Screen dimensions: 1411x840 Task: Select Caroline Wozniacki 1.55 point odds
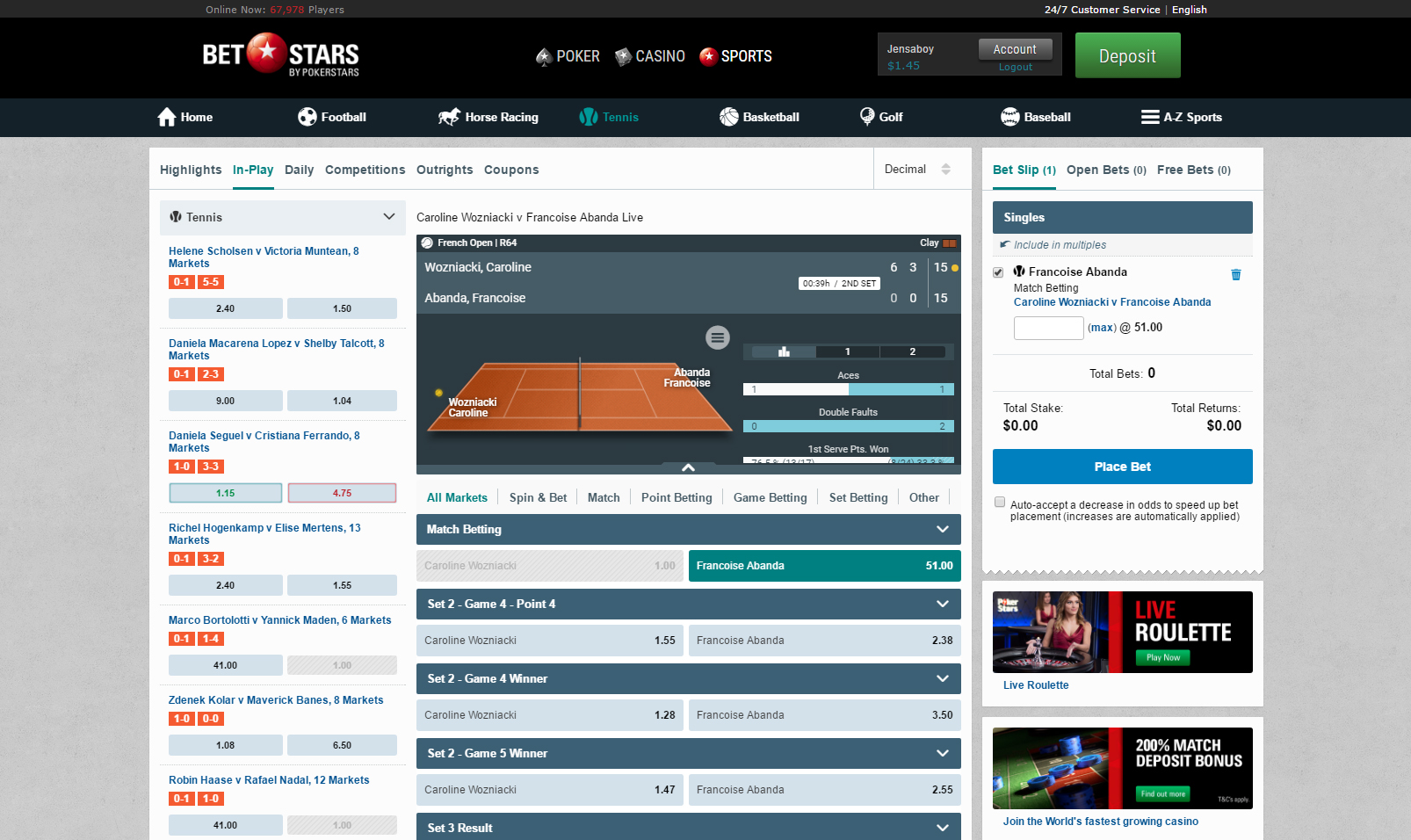coord(550,641)
